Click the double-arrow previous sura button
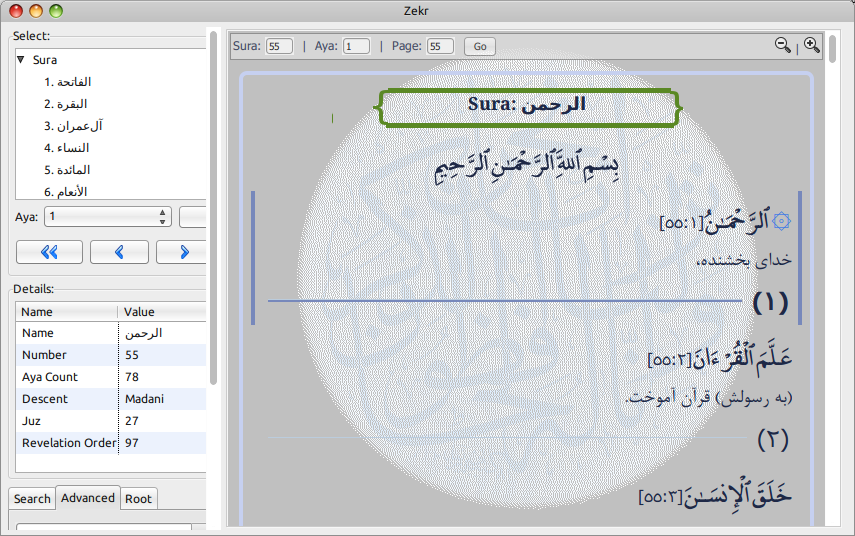The height and width of the screenshot is (536, 855). (x=48, y=252)
